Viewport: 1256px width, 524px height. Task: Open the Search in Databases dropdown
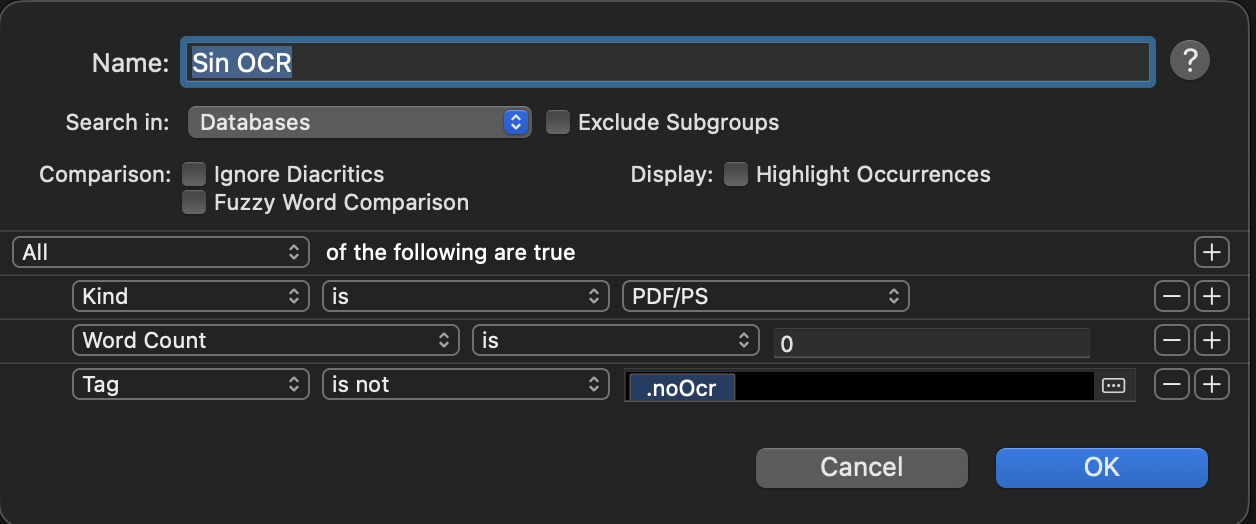(x=359, y=122)
